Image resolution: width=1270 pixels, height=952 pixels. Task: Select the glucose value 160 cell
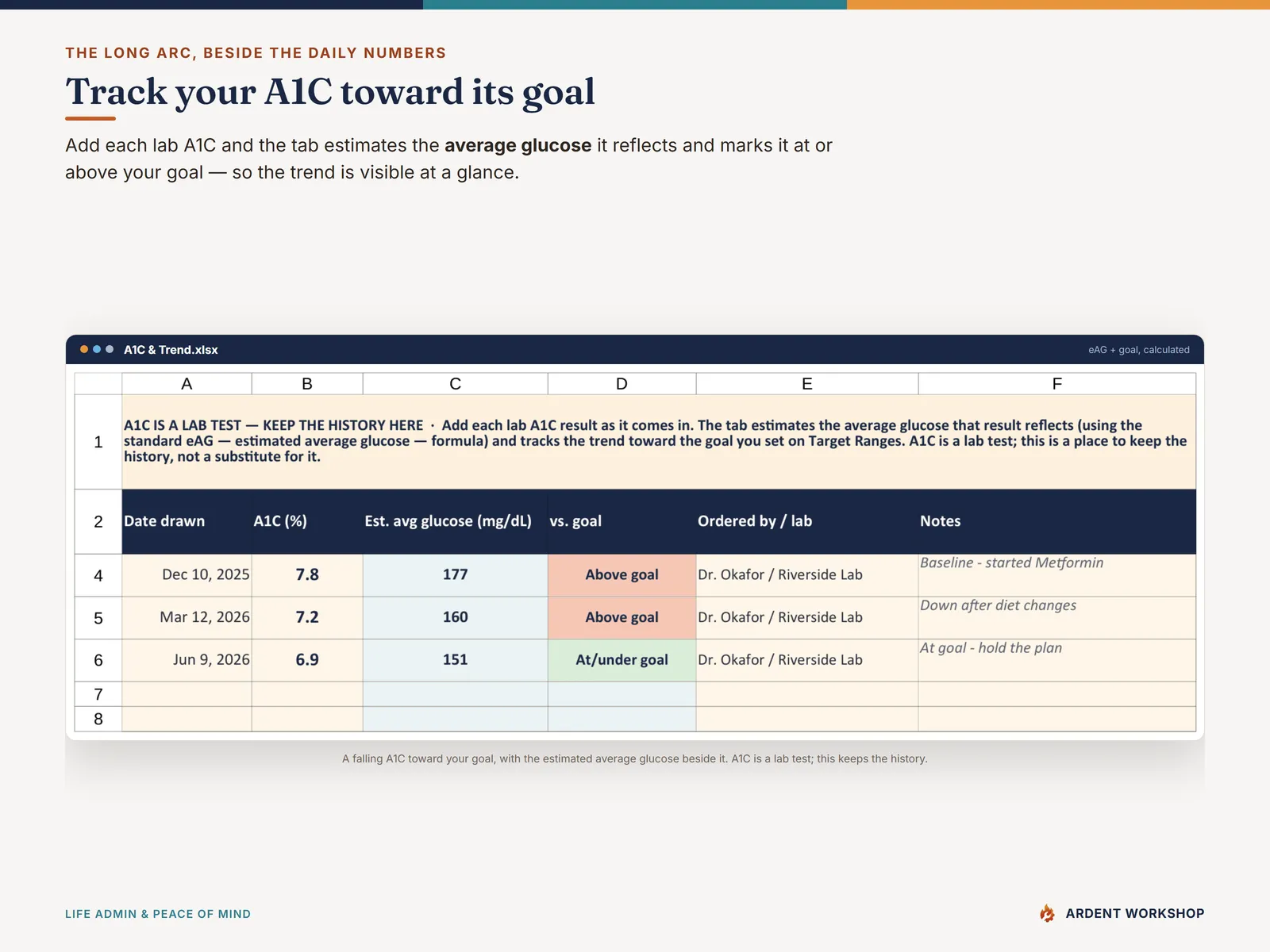tap(455, 618)
